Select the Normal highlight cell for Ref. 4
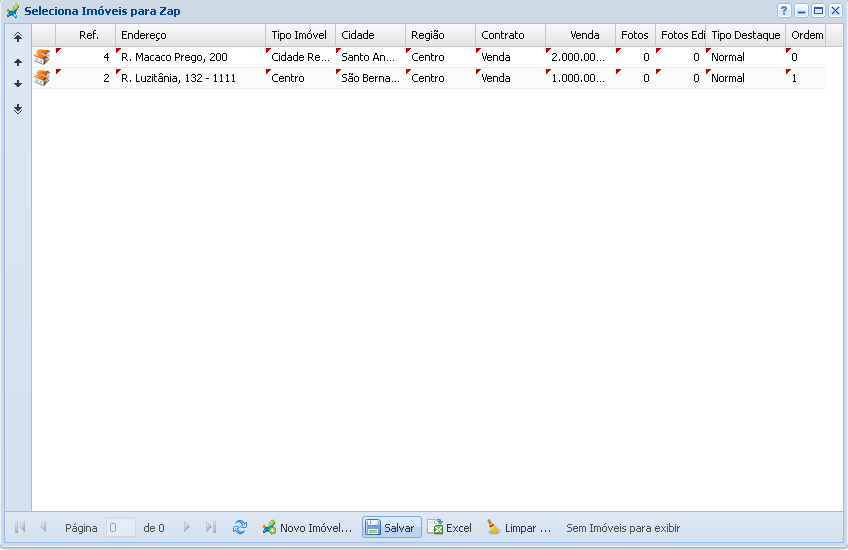The height and width of the screenshot is (550, 848). coord(744,57)
